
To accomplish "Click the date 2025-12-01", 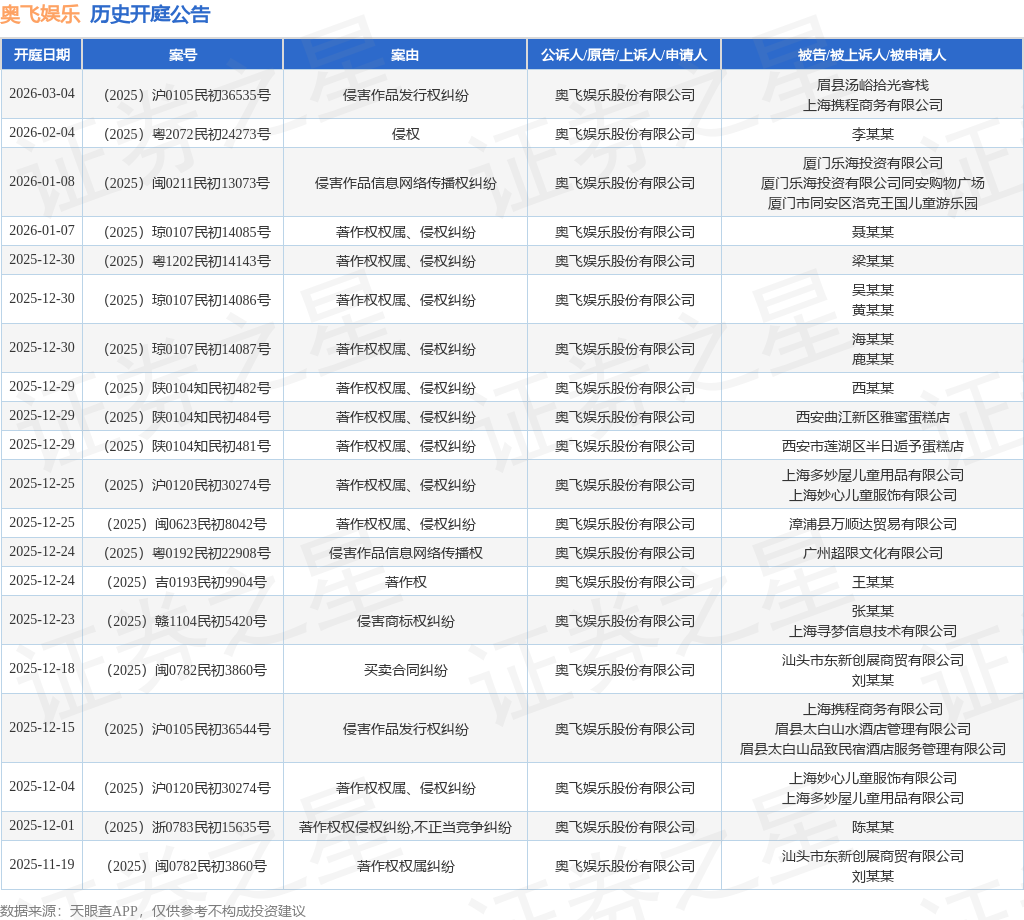I will (x=42, y=825).
